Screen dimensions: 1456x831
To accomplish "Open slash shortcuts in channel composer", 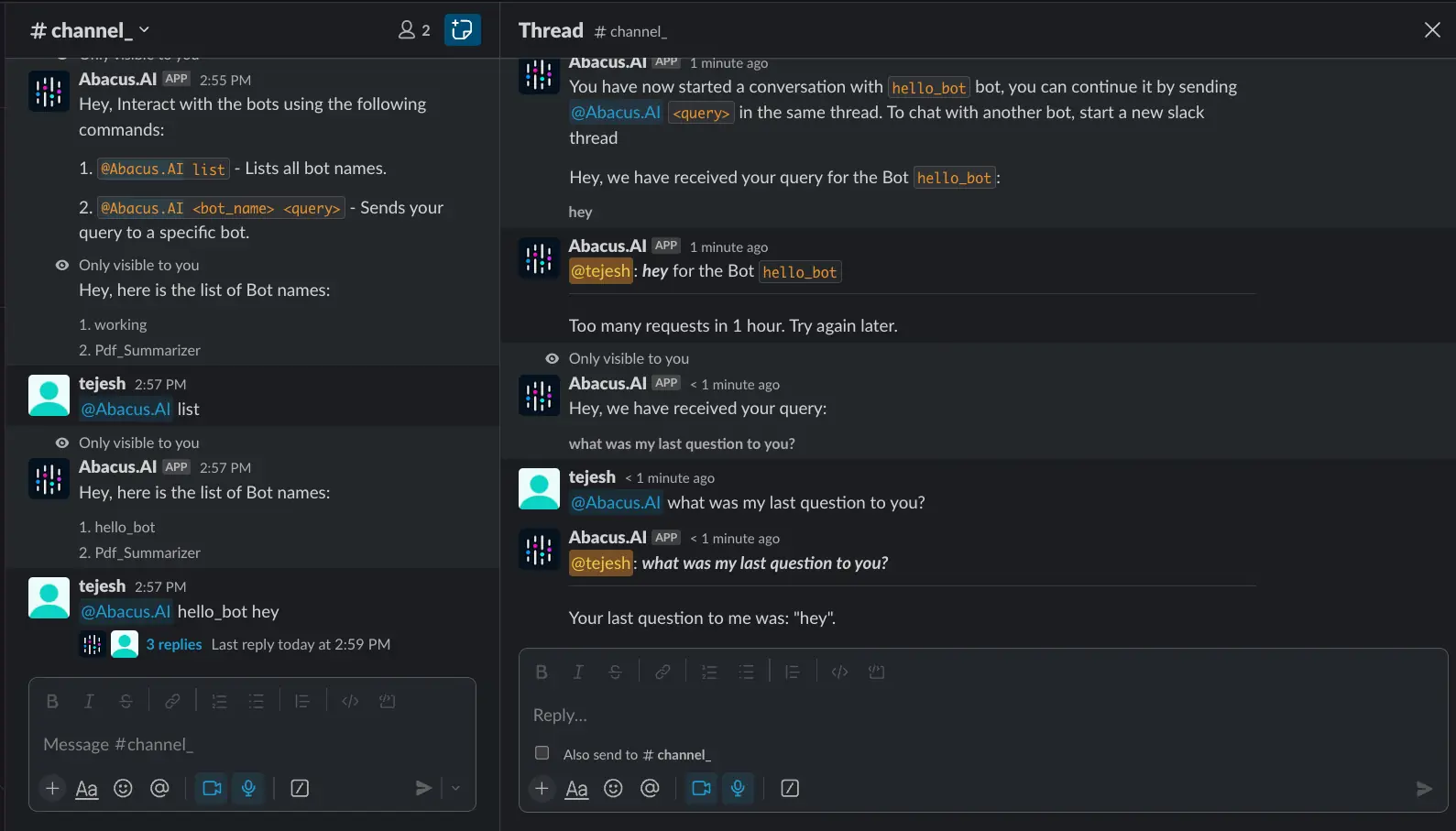I will click(300, 789).
